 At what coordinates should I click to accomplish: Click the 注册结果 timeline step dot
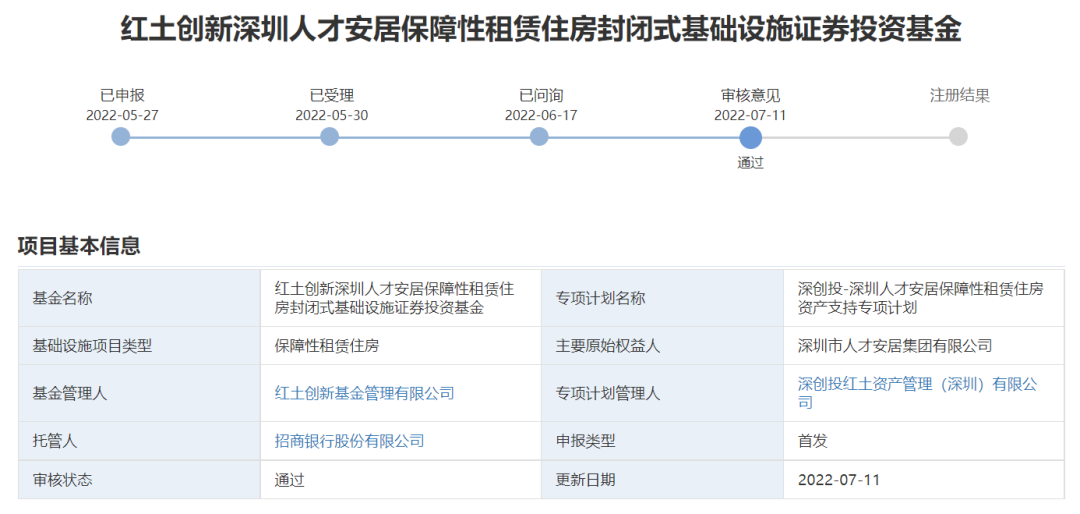click(x=958, y=136)
